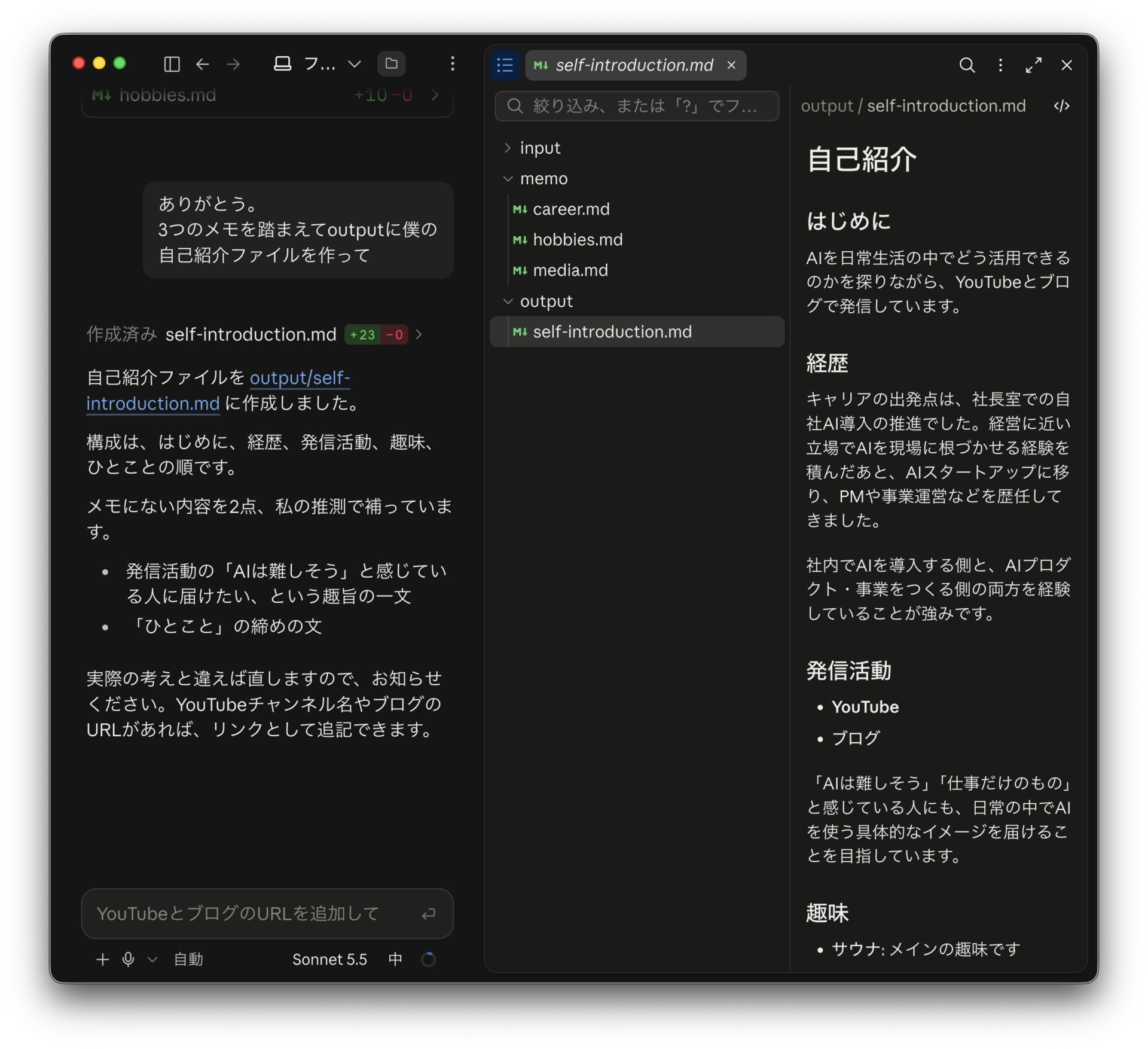Go forward with the right arrow
The width and height of the screenshot is (1148, 1049).
pyautogui.click(x=234, y=64)
